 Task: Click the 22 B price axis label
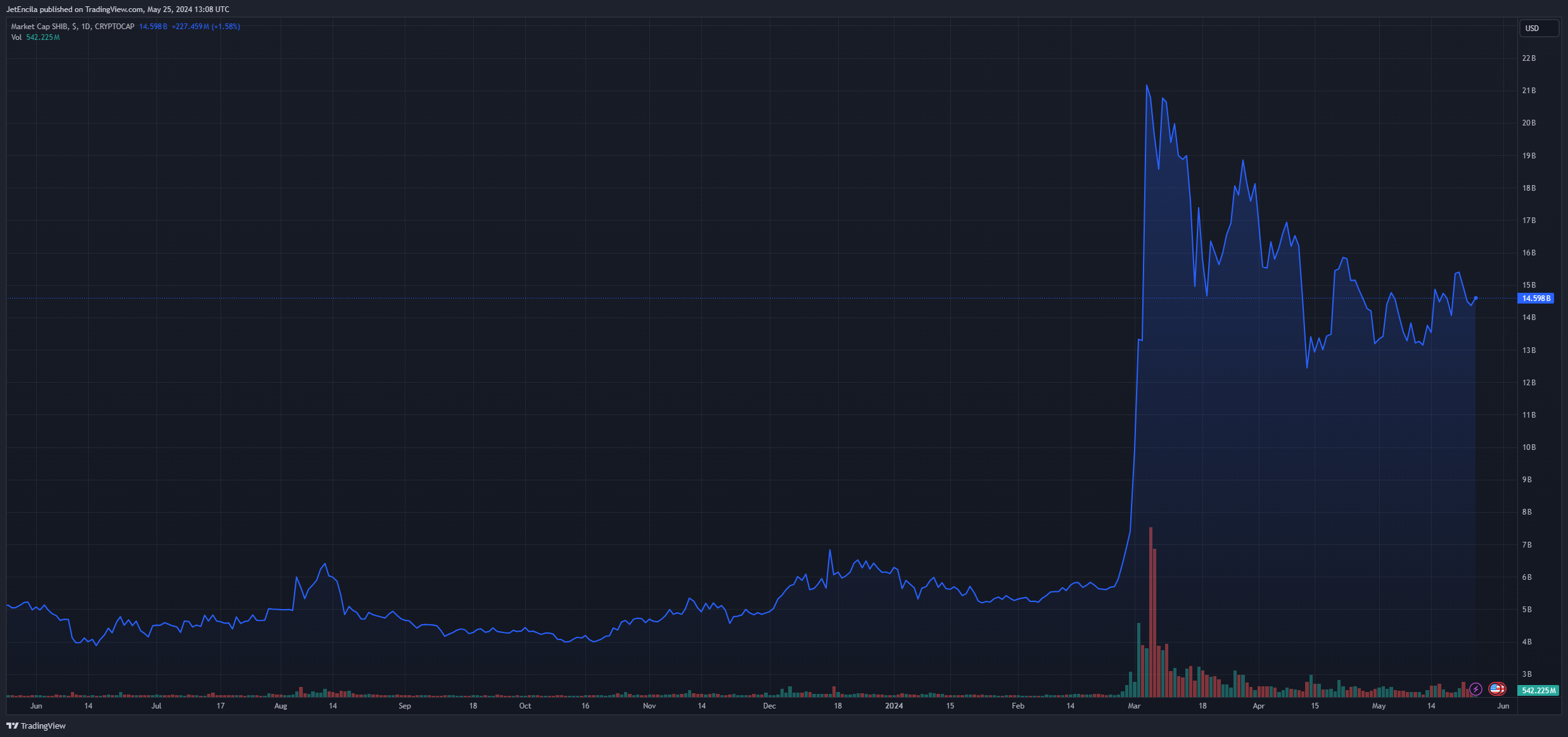1529,58
